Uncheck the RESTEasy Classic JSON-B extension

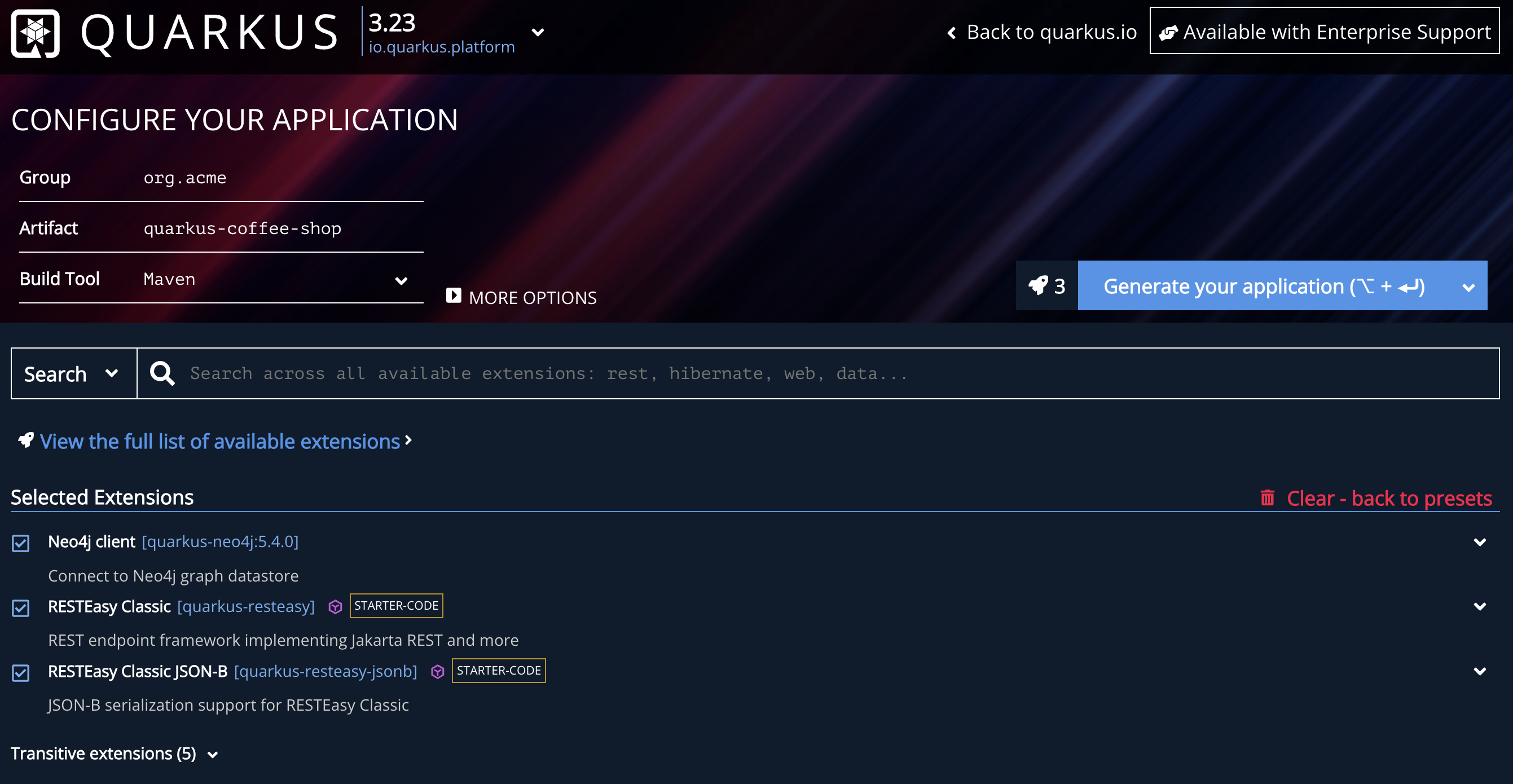(20, 672)
